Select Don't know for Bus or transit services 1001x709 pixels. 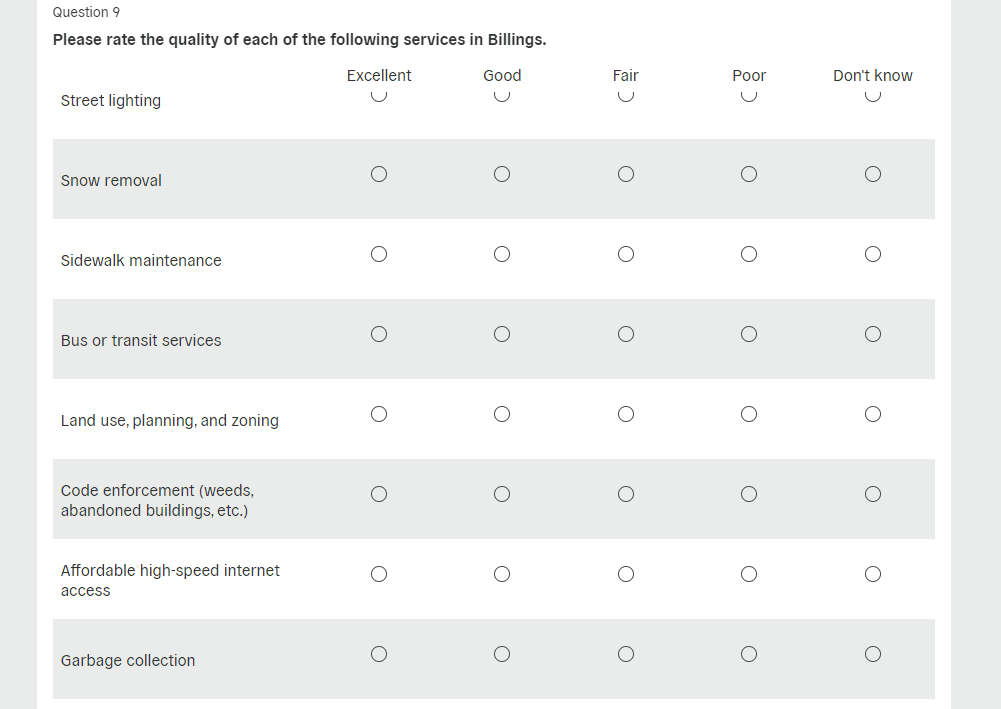coord(872,333)
